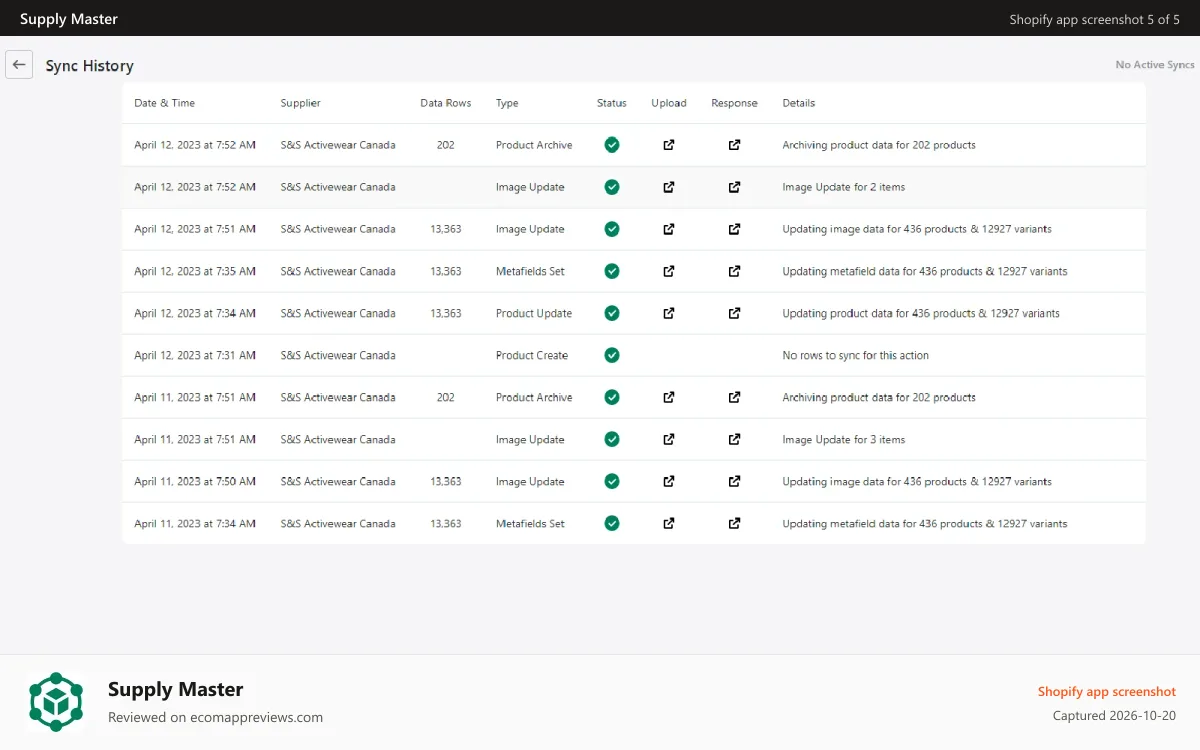Screen dimensions: 1200x750
Task: Click the 13,363 data rows value in Product Update row
Action: [446, 313]
